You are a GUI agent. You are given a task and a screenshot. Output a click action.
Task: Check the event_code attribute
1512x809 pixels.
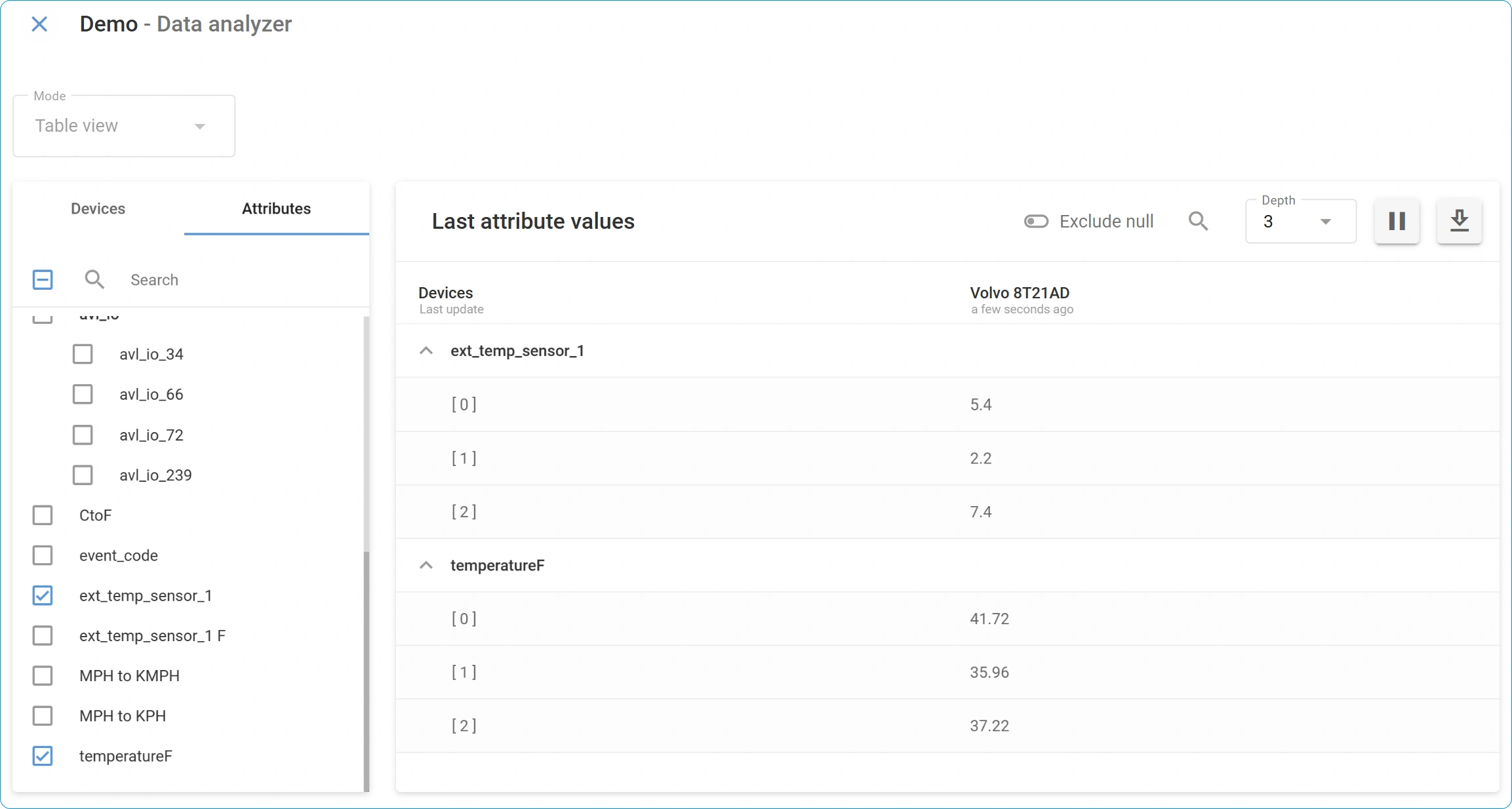click(x=43, y=555)
